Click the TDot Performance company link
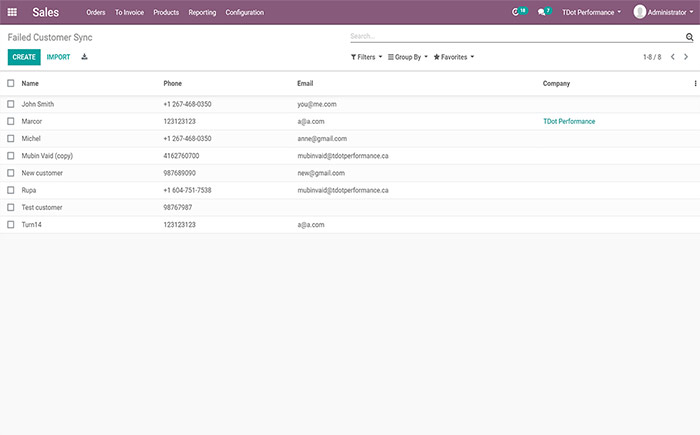Screen dimensions: 700x435 [569, 121]
